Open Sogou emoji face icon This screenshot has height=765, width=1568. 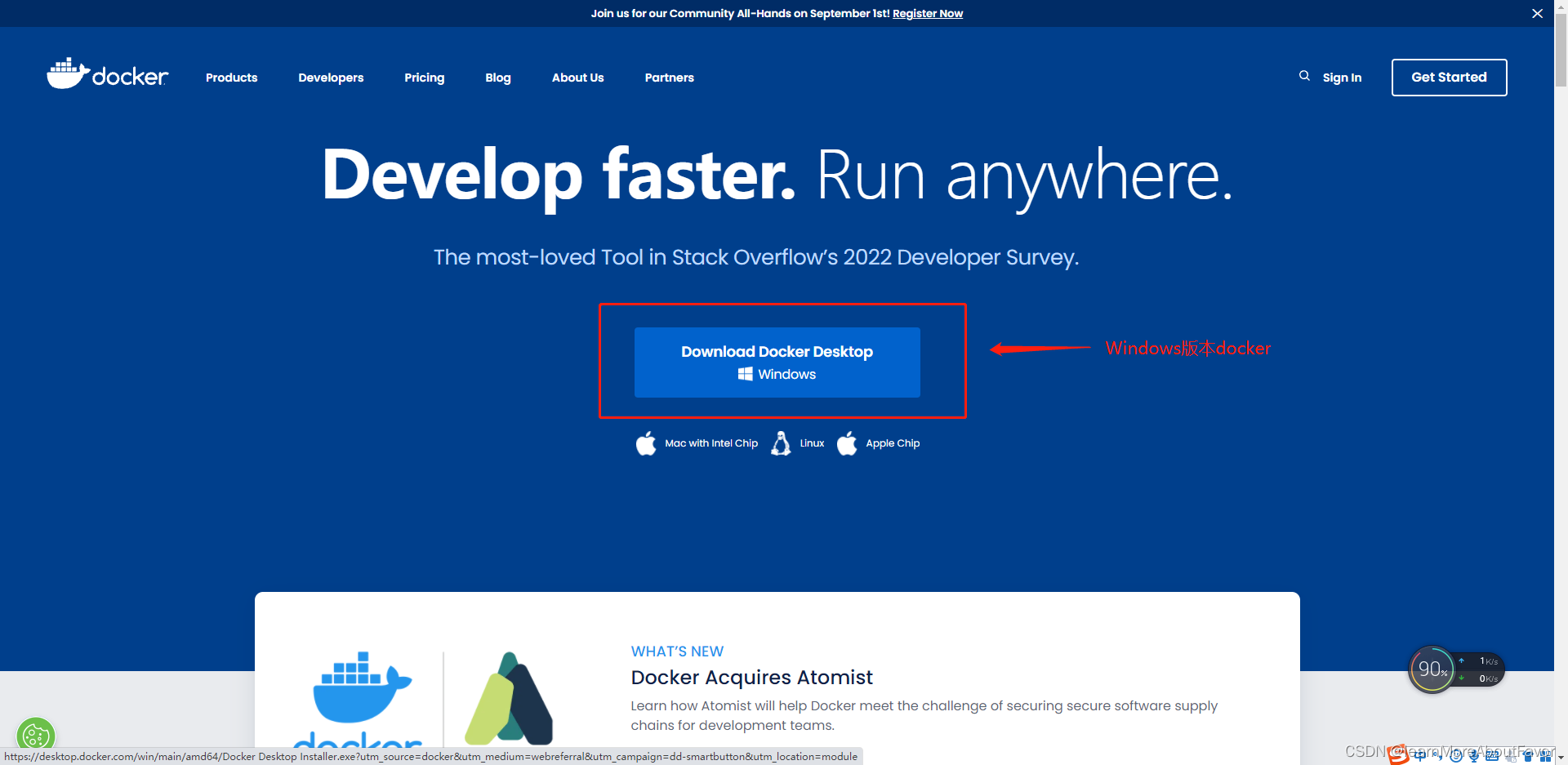(x=1456, y=756)
